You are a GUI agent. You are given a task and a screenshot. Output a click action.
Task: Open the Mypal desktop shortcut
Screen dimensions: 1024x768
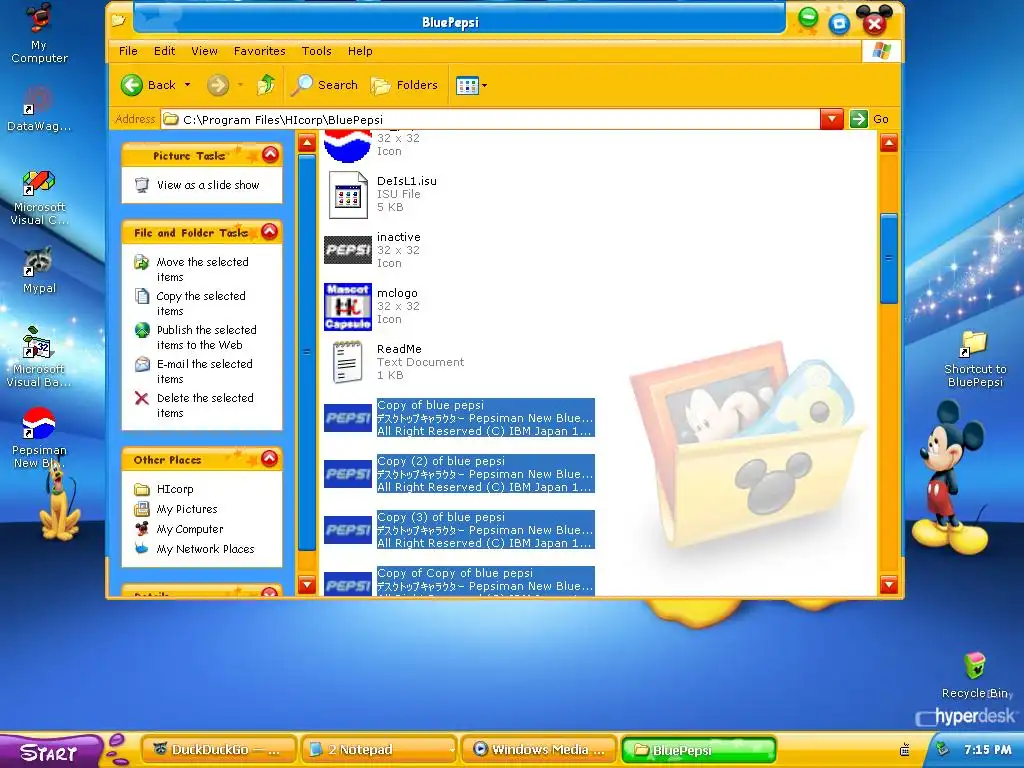39,270
